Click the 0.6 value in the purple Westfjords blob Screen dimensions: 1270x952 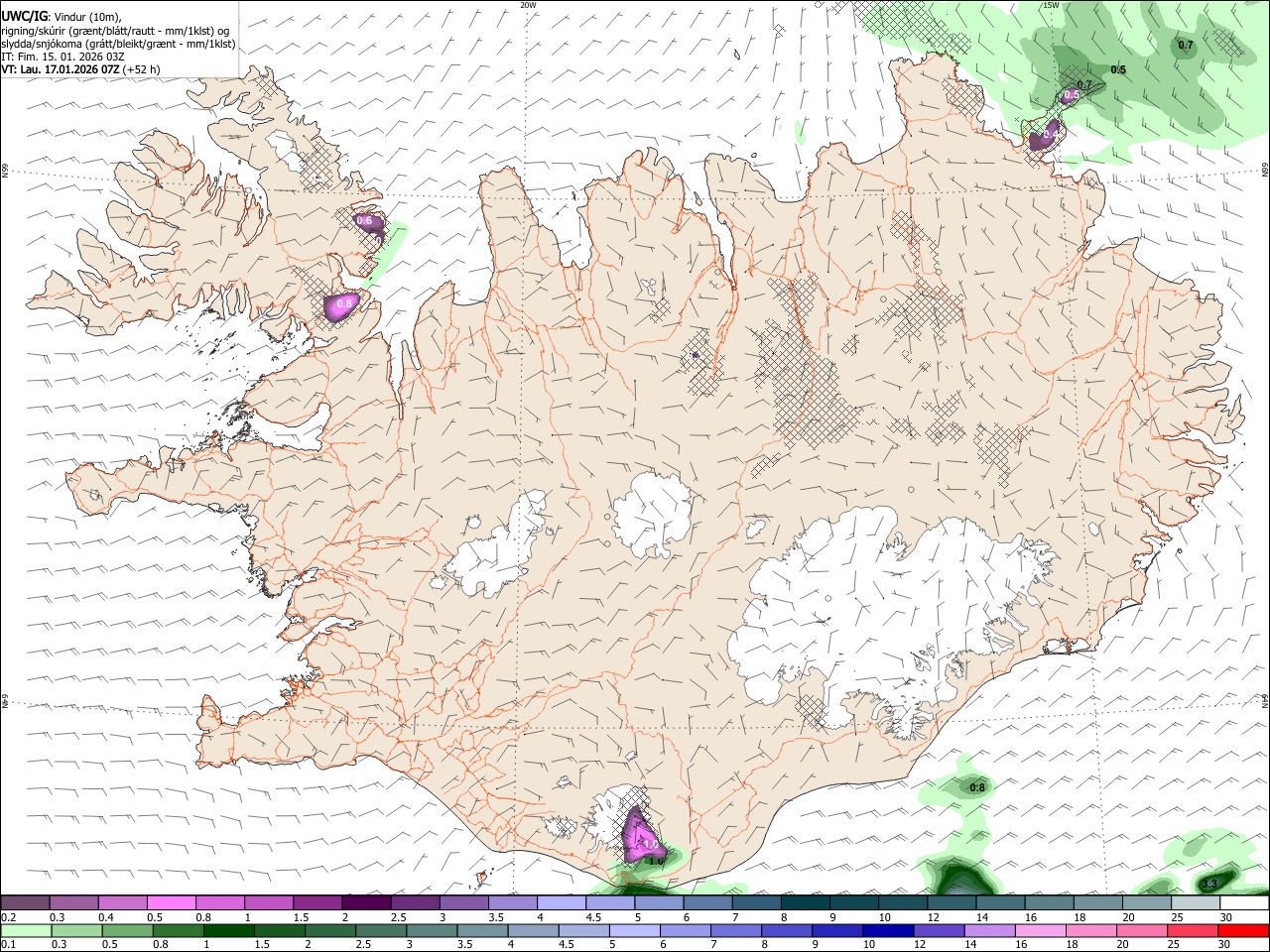363,220
